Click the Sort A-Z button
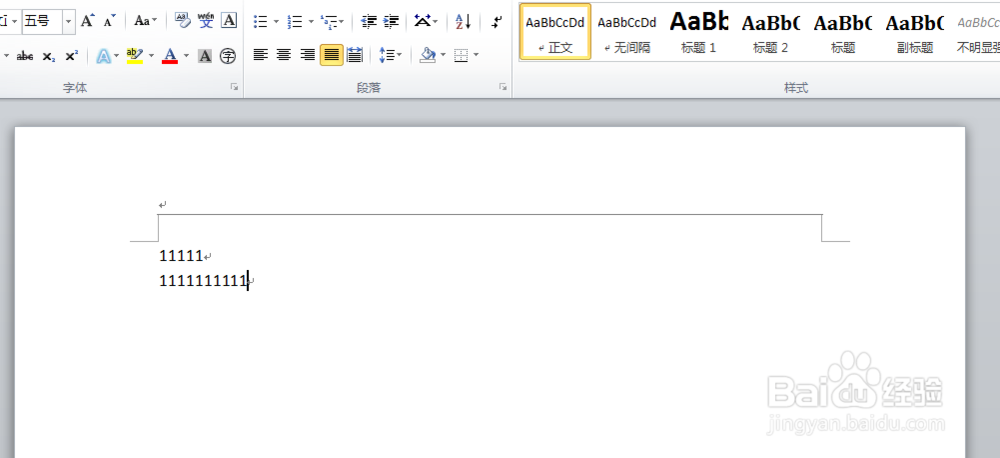The image size is (1000, 458). (464, 22)
